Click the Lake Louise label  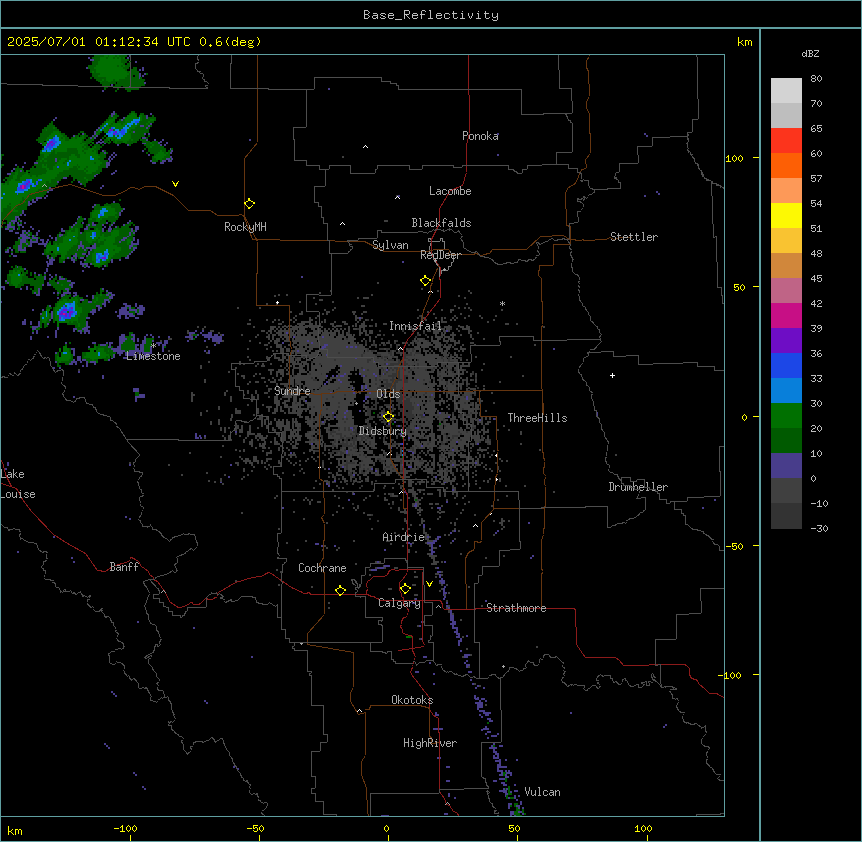click(18, 484)
